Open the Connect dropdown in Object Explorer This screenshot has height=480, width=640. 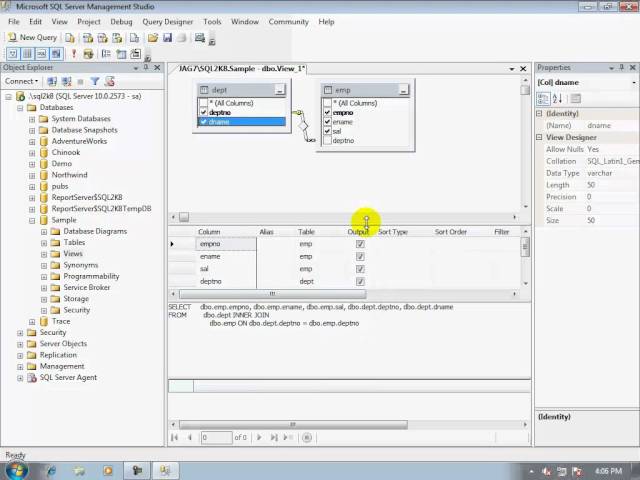tap(21, 81)
